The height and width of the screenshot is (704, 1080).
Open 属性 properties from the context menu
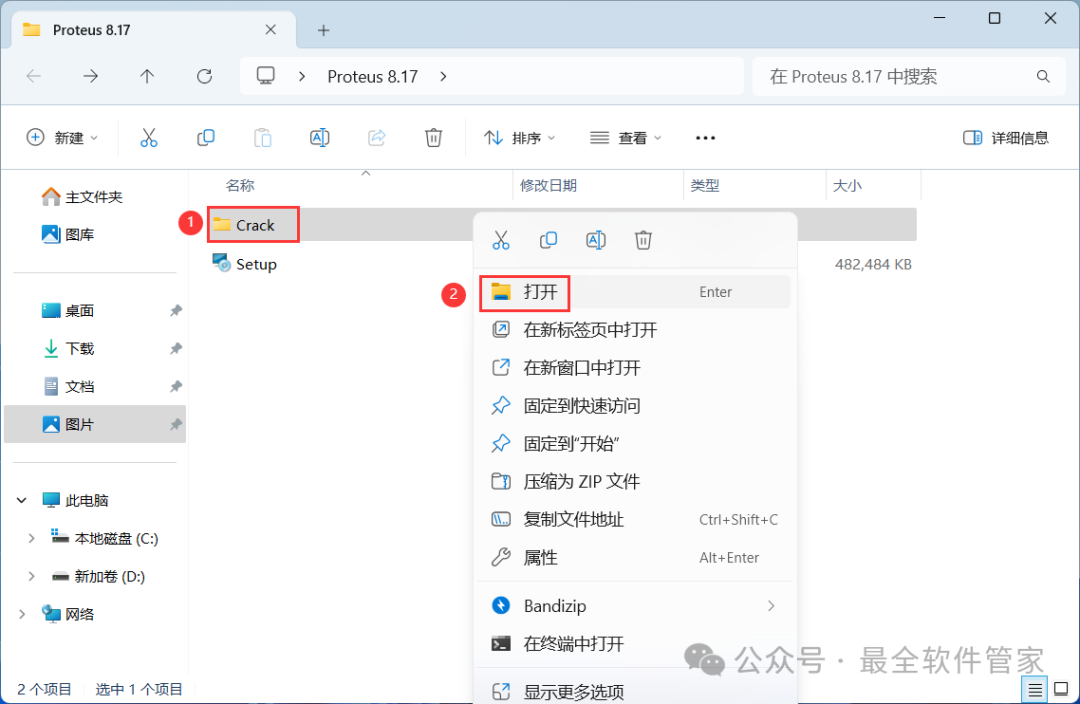pos(540,558)
